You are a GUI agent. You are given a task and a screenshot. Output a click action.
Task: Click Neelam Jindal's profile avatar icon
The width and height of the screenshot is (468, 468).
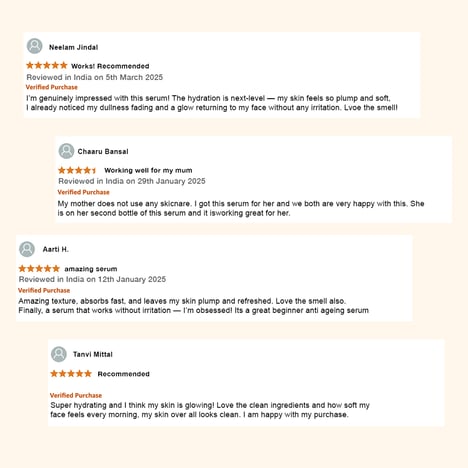(35, 46)
